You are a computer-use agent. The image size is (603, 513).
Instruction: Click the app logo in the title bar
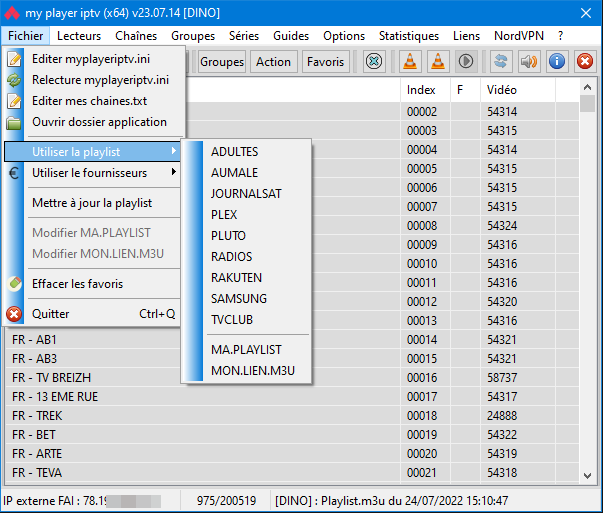(12, 13)
